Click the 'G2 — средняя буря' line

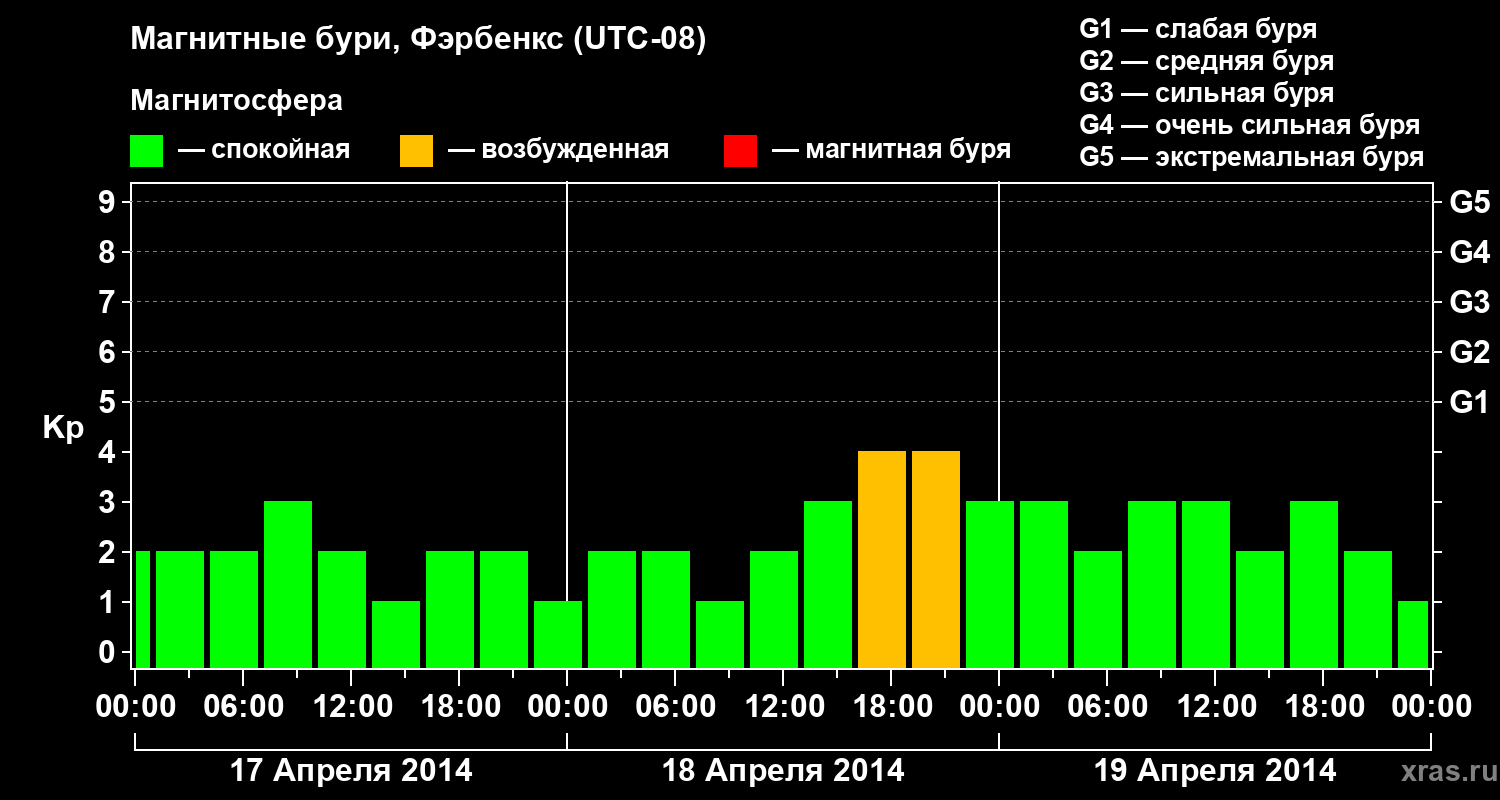pos(1207,61)
